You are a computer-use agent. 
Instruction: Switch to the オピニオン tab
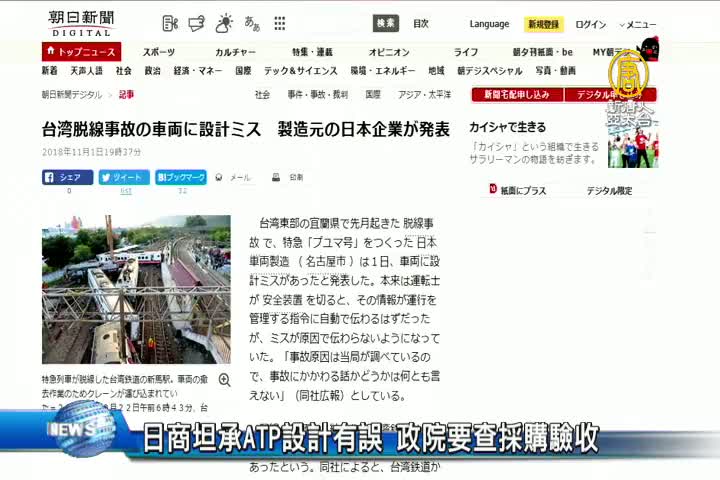pos(389,52)
